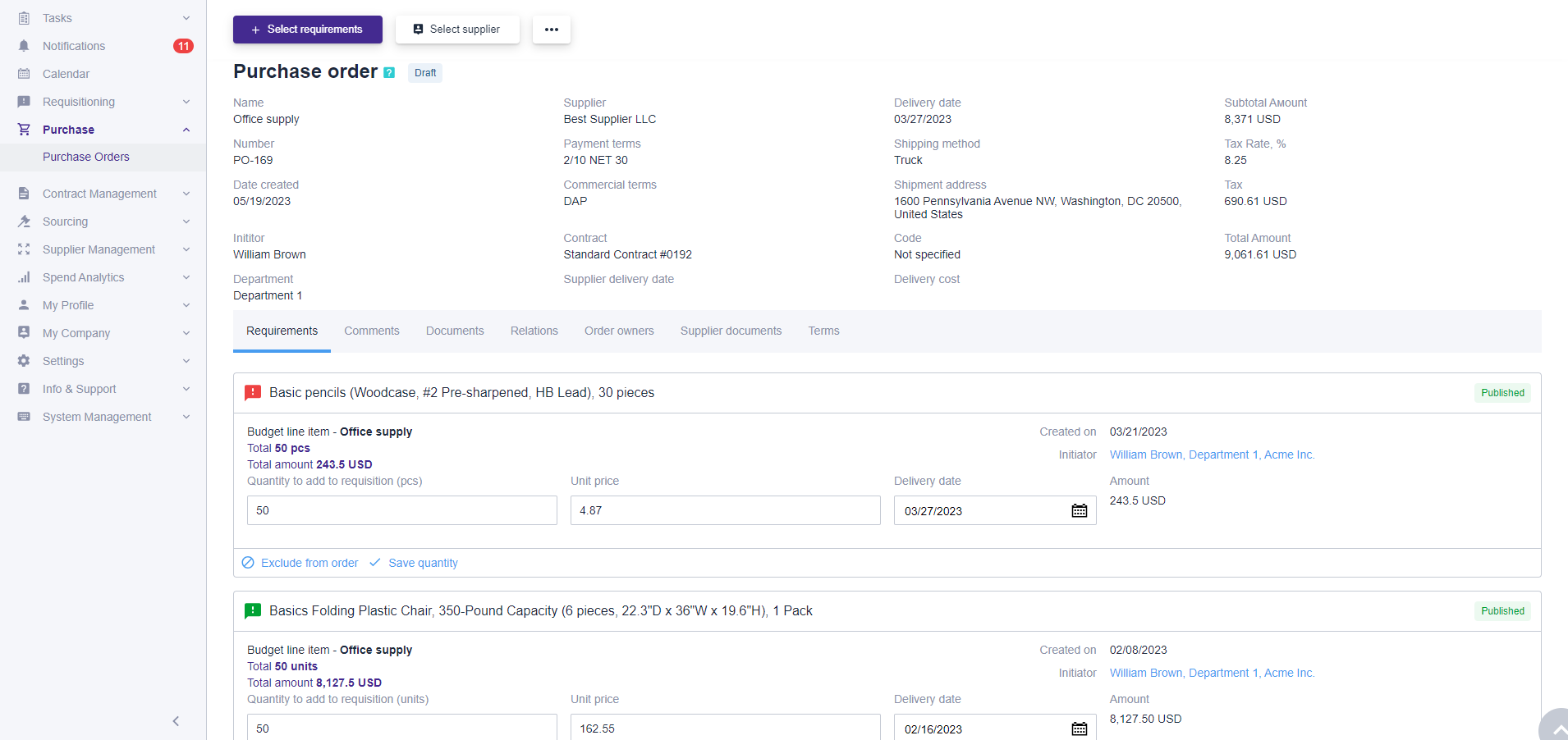The height and width of the screenshot is (740, 1568).
Task: Open the Supplier documents tab
Action: (730, 331)
